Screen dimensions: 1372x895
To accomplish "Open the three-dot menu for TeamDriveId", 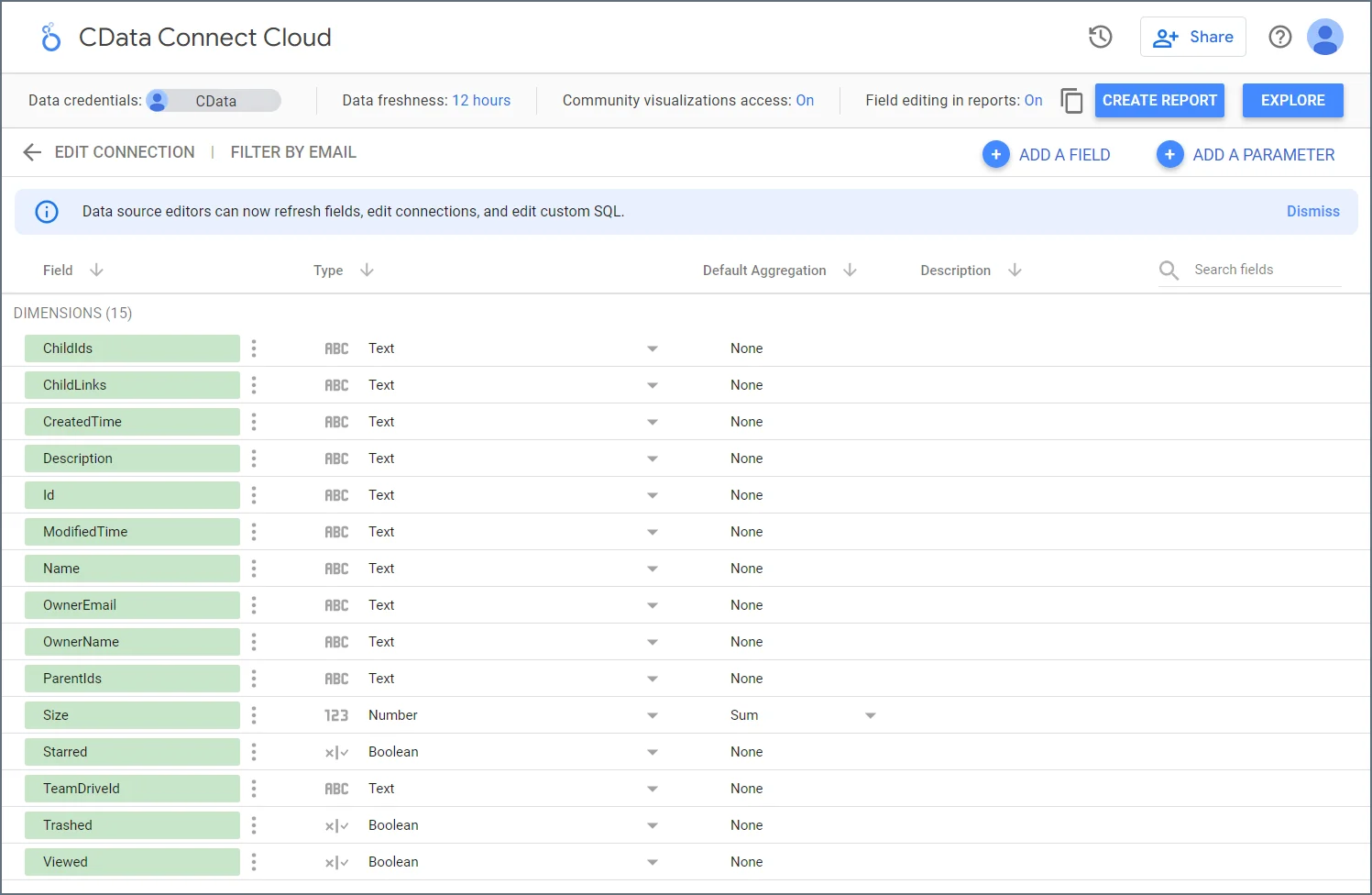I will [x=254, y=789].
